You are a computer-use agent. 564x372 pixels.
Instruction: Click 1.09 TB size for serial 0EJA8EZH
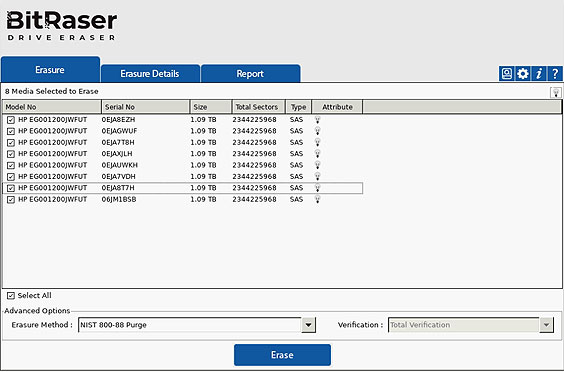pos(203,120)
